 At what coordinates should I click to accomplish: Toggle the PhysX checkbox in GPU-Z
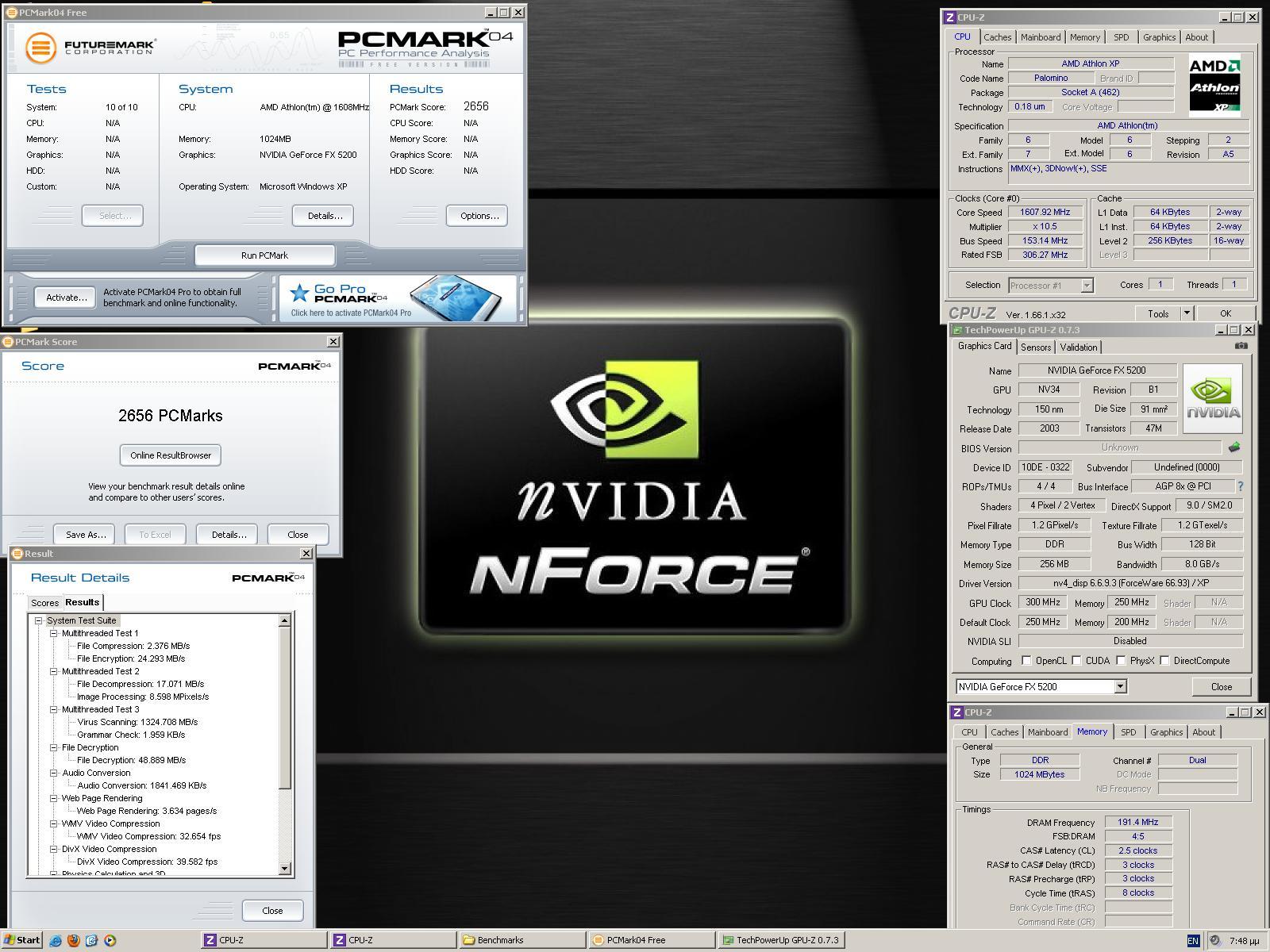pos(1121,660)
